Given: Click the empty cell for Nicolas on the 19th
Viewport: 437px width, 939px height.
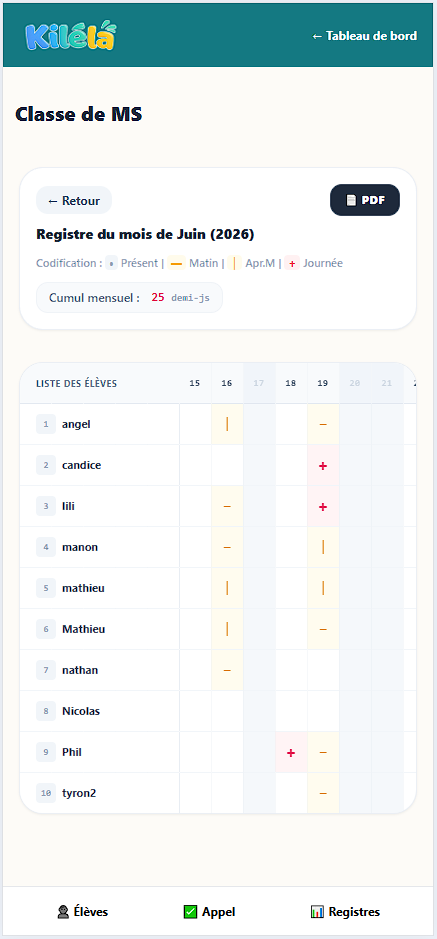Looking at the screenshot, I should 323,711.
